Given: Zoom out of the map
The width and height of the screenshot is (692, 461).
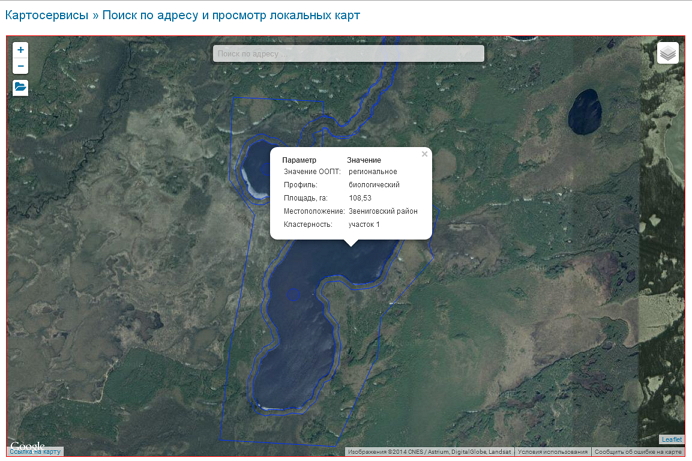Looking at the screenshot, I should pos(20,66).
